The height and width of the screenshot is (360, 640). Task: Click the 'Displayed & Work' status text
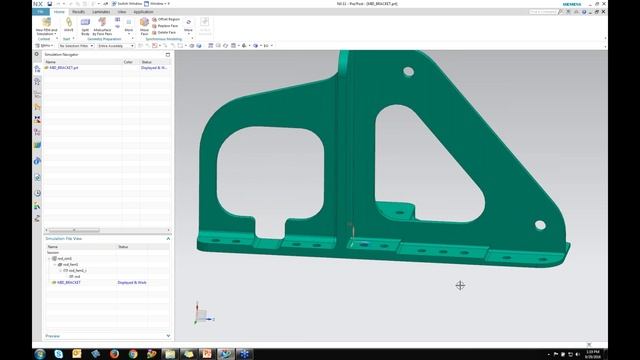[132, 282]
